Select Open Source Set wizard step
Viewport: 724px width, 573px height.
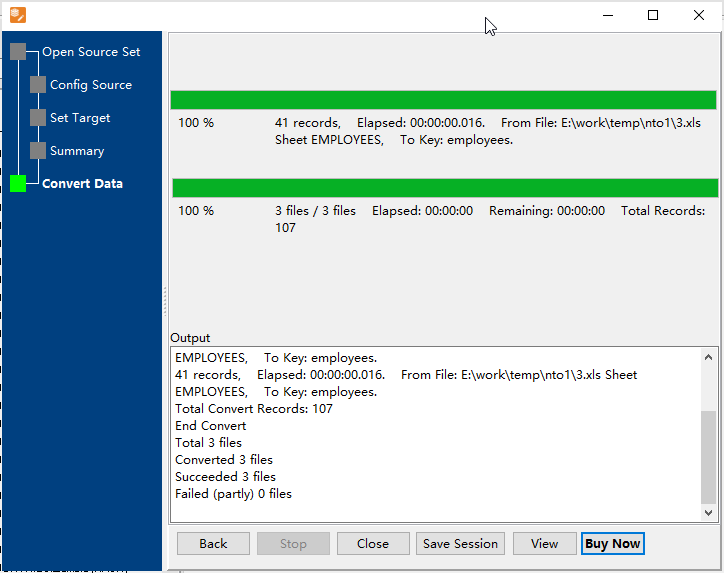point(91,52)
